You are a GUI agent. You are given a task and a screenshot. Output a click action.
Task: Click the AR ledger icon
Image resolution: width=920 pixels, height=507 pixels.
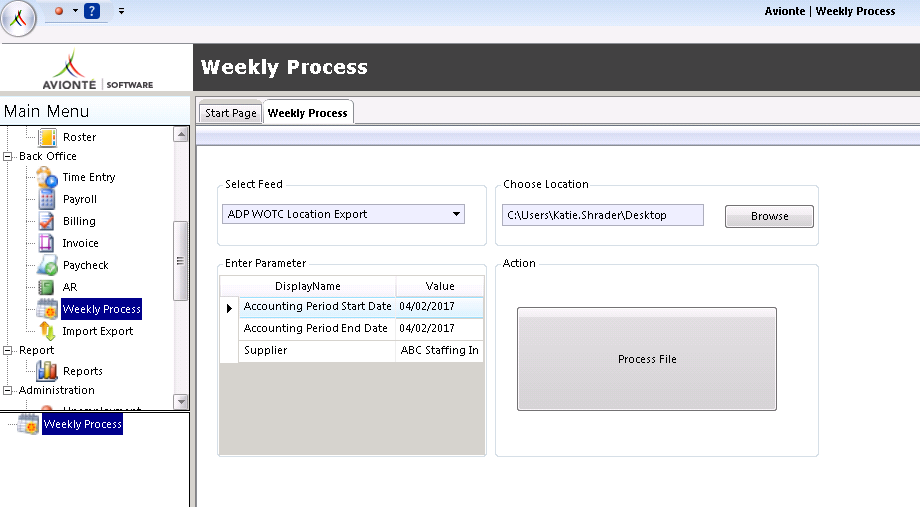coord(46,287)
